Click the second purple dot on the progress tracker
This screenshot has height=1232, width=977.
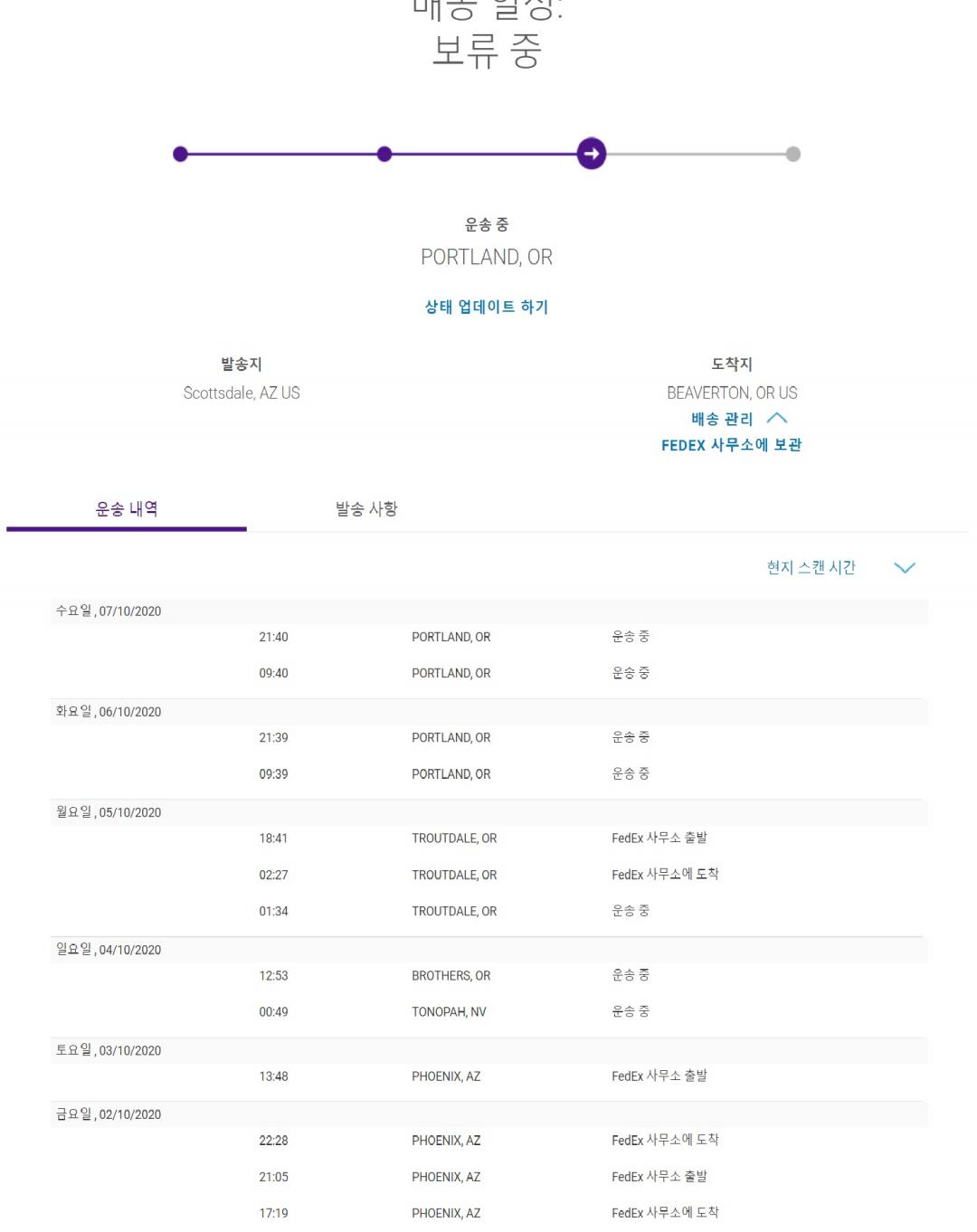coord(384,154)
